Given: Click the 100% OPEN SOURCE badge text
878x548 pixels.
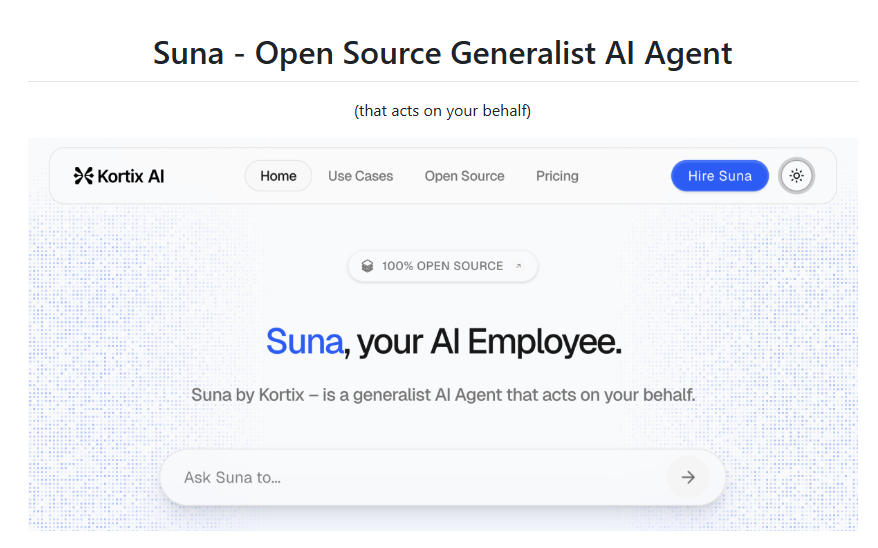Looking at the screenshot, I should click(442, 266).
